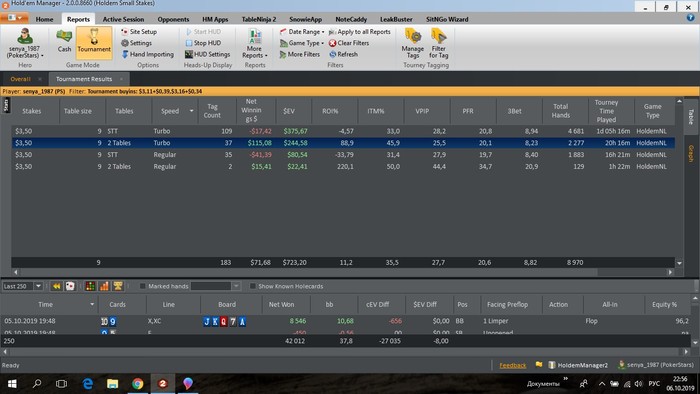
Task: Click the playing cards replayer icon
Action: (x=70, y=286)
